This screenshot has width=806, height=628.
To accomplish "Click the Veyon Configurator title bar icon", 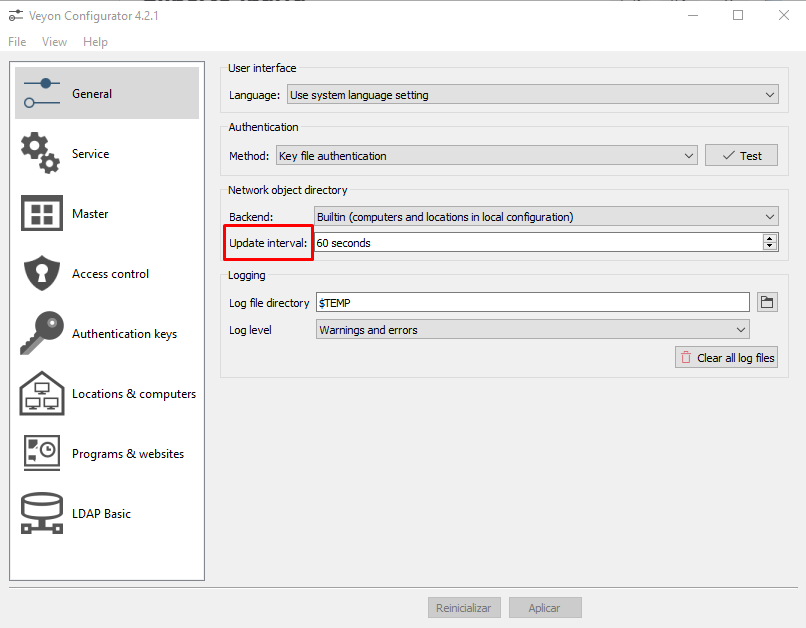I will point(16,15).
